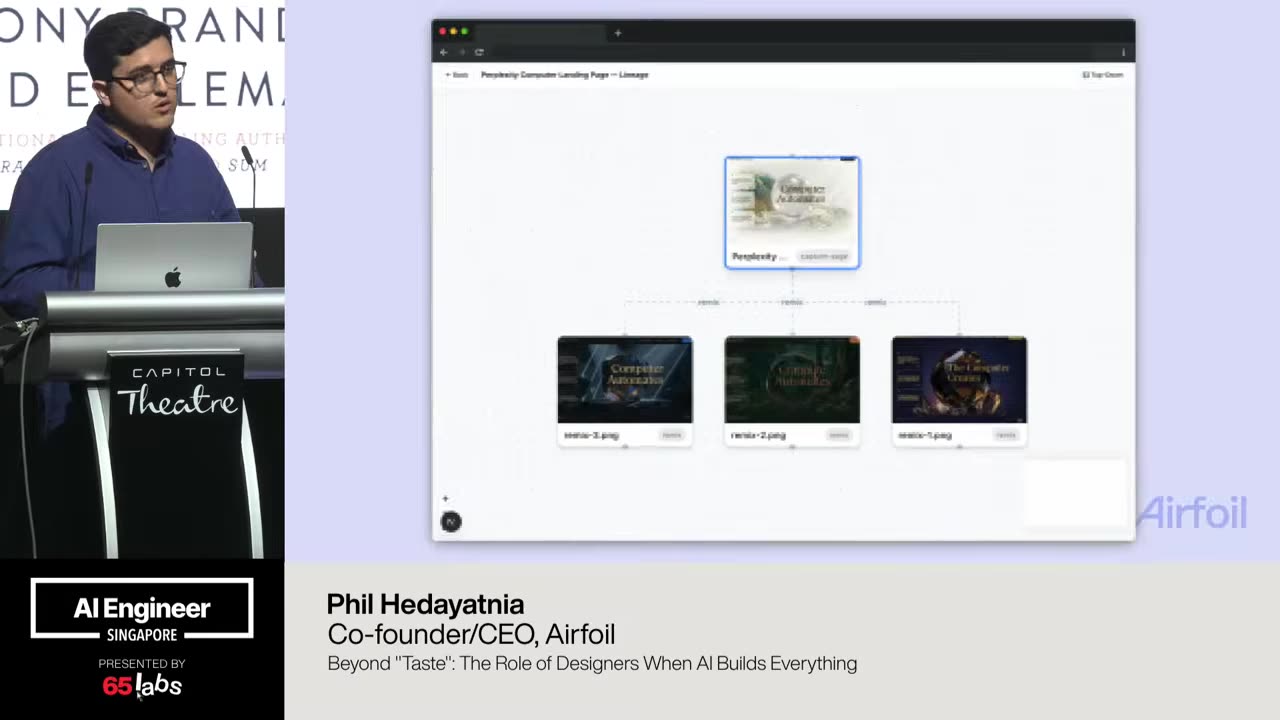Click the remix tag on the remix-3.png card
Screen dimensions: 1280x720
tap(672, 435)
